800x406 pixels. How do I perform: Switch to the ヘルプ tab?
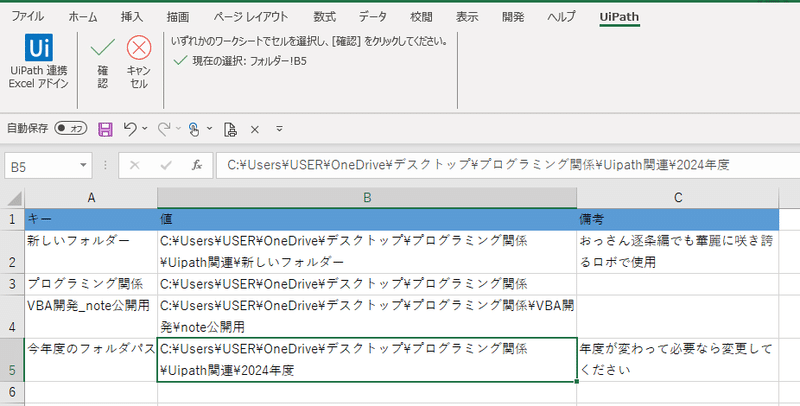561,16
